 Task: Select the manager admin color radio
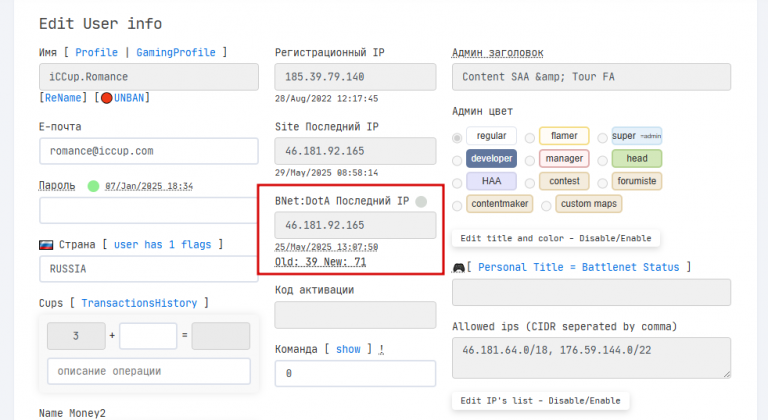coord(529,161)
